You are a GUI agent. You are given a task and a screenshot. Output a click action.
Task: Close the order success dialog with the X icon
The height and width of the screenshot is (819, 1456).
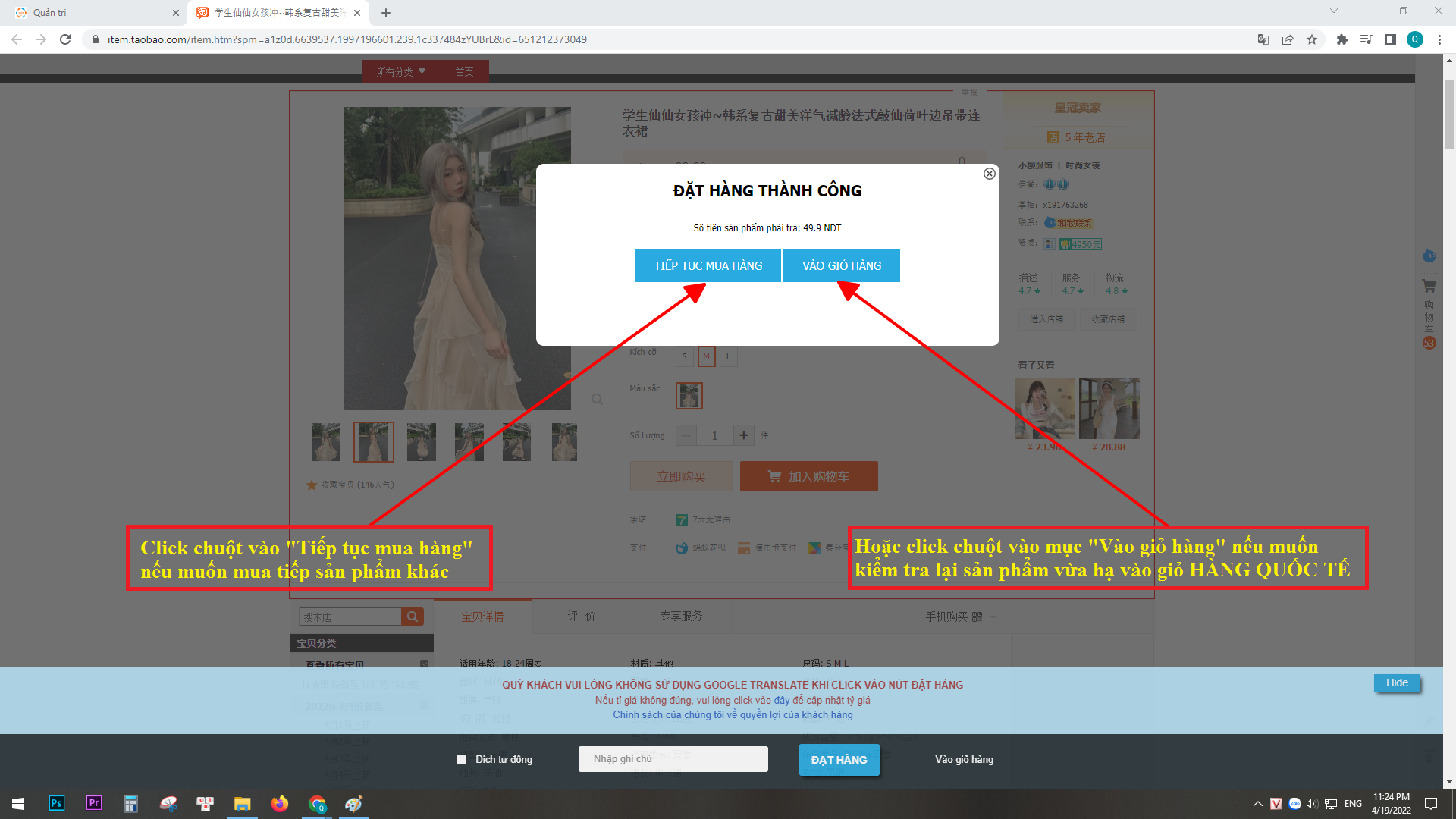[990, 174]
